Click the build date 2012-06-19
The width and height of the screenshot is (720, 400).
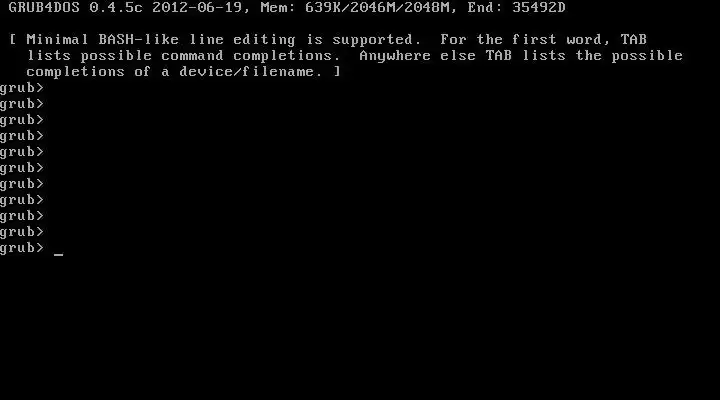[x=197, y=7]
